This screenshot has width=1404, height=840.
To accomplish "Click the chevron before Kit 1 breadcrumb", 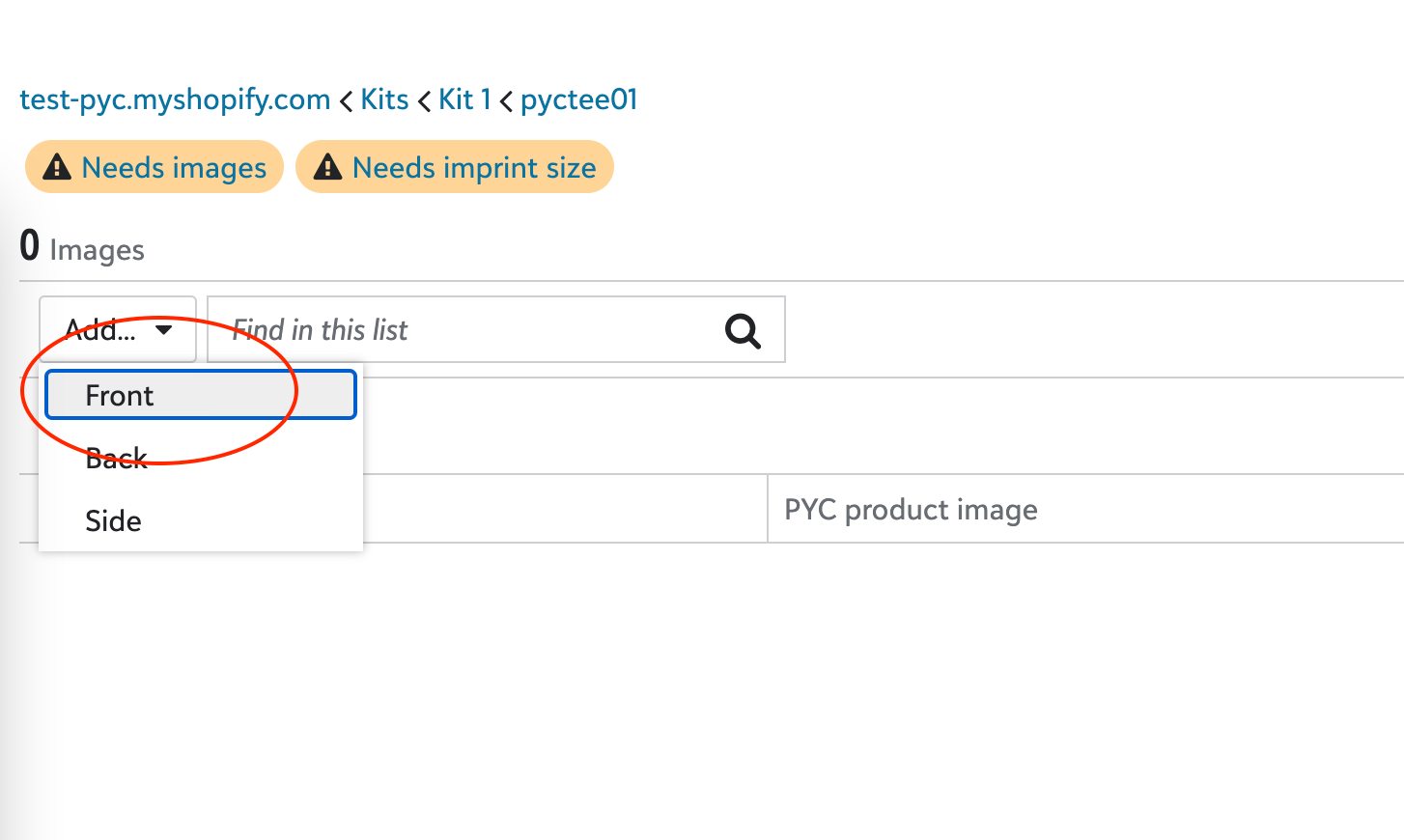I will (x=424, y=100).
